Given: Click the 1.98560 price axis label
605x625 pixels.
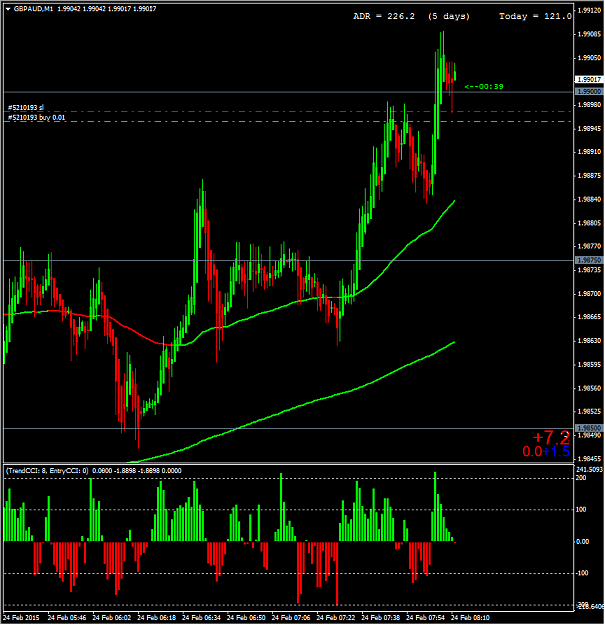Looking at the screenshot, I should click(589, 388).
